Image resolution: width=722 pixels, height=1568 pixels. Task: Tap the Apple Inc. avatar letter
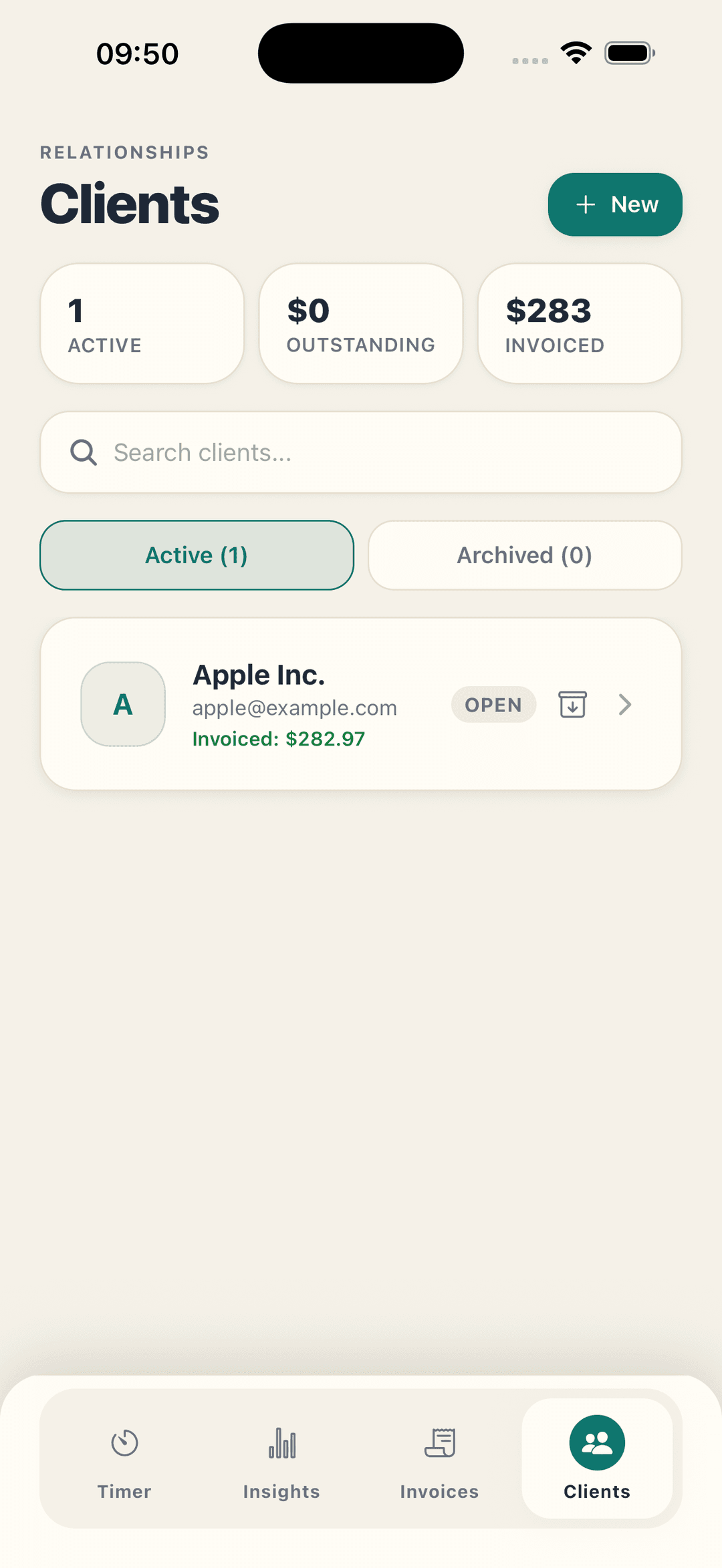click(123, 704)
